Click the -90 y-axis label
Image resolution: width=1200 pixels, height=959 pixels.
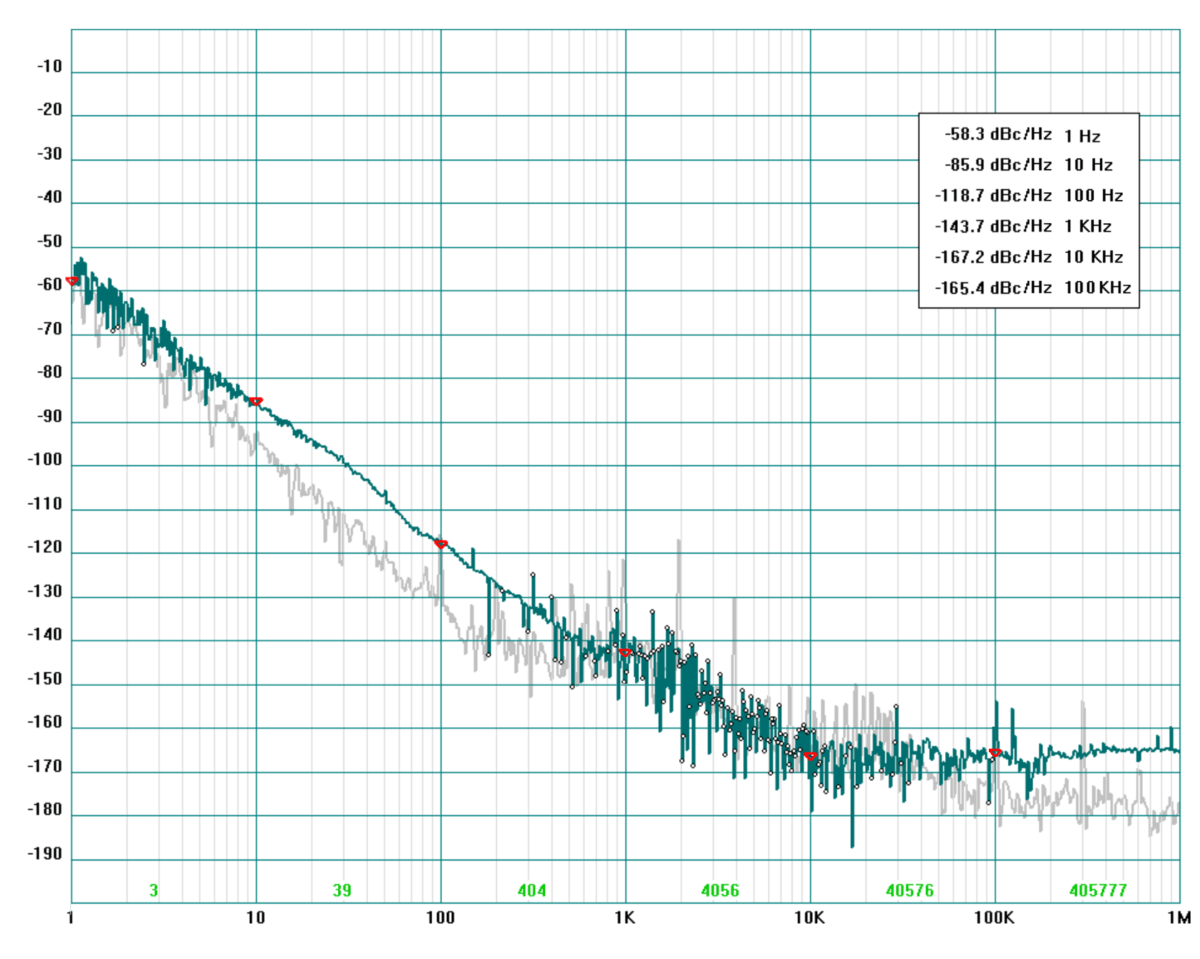click(50, 418)
